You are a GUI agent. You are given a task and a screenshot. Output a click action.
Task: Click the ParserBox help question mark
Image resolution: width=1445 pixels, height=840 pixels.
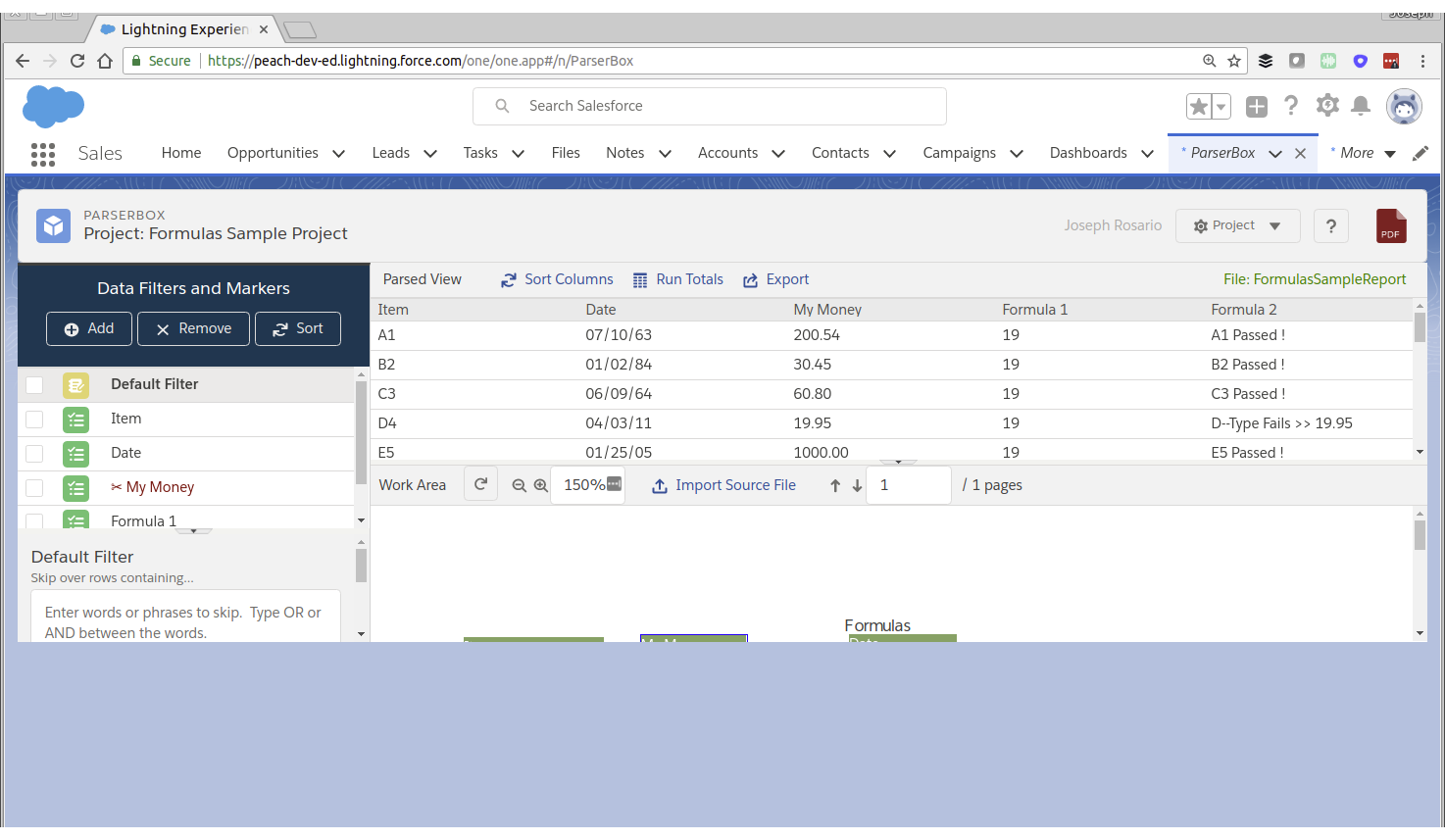1330,226
